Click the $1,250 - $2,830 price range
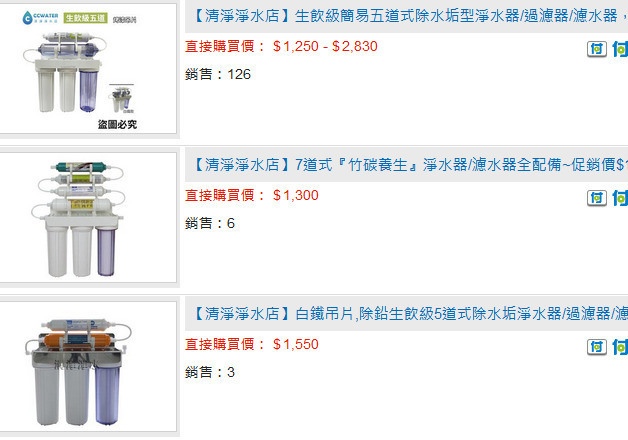Viewport: 628px width, 440px height. (x=325, y=46)
